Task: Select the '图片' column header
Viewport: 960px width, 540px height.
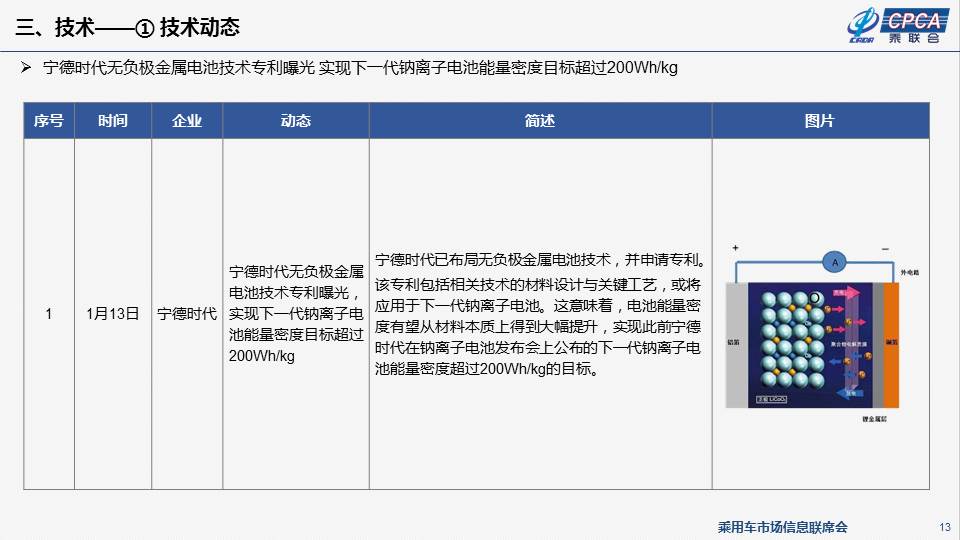Action: point(820,121)
